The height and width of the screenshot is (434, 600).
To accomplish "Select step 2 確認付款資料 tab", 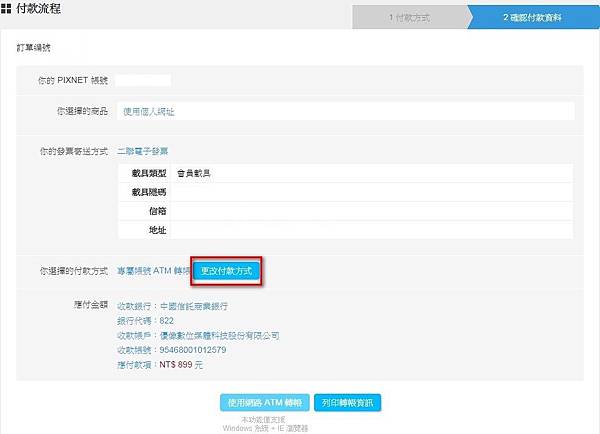I will click(x=533, y=17).
